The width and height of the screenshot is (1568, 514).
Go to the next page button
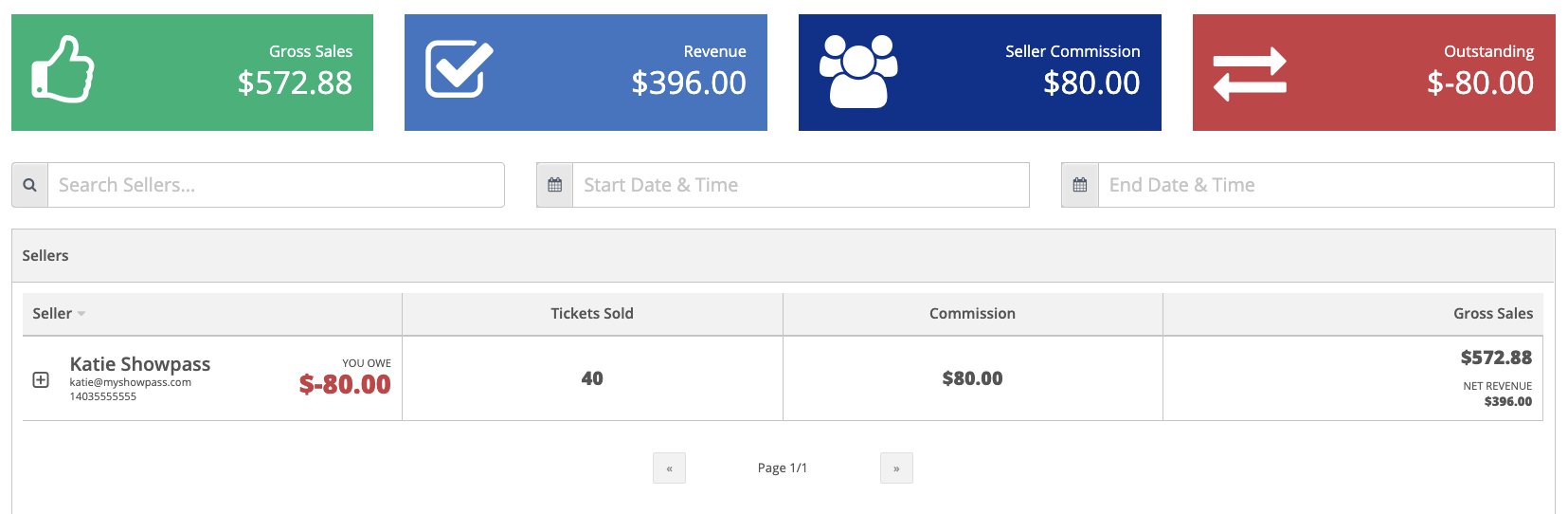tap(896, 468)
